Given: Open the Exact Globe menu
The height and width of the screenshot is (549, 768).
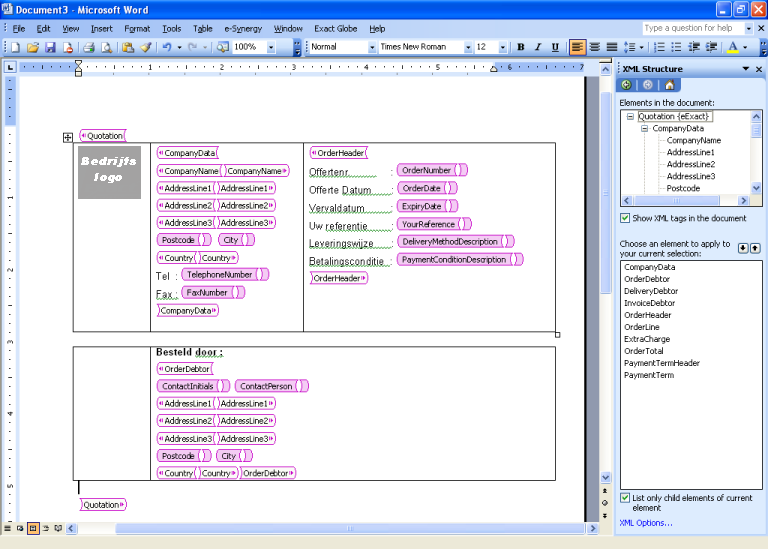Looking at the screenshot, I should [336, 29].
